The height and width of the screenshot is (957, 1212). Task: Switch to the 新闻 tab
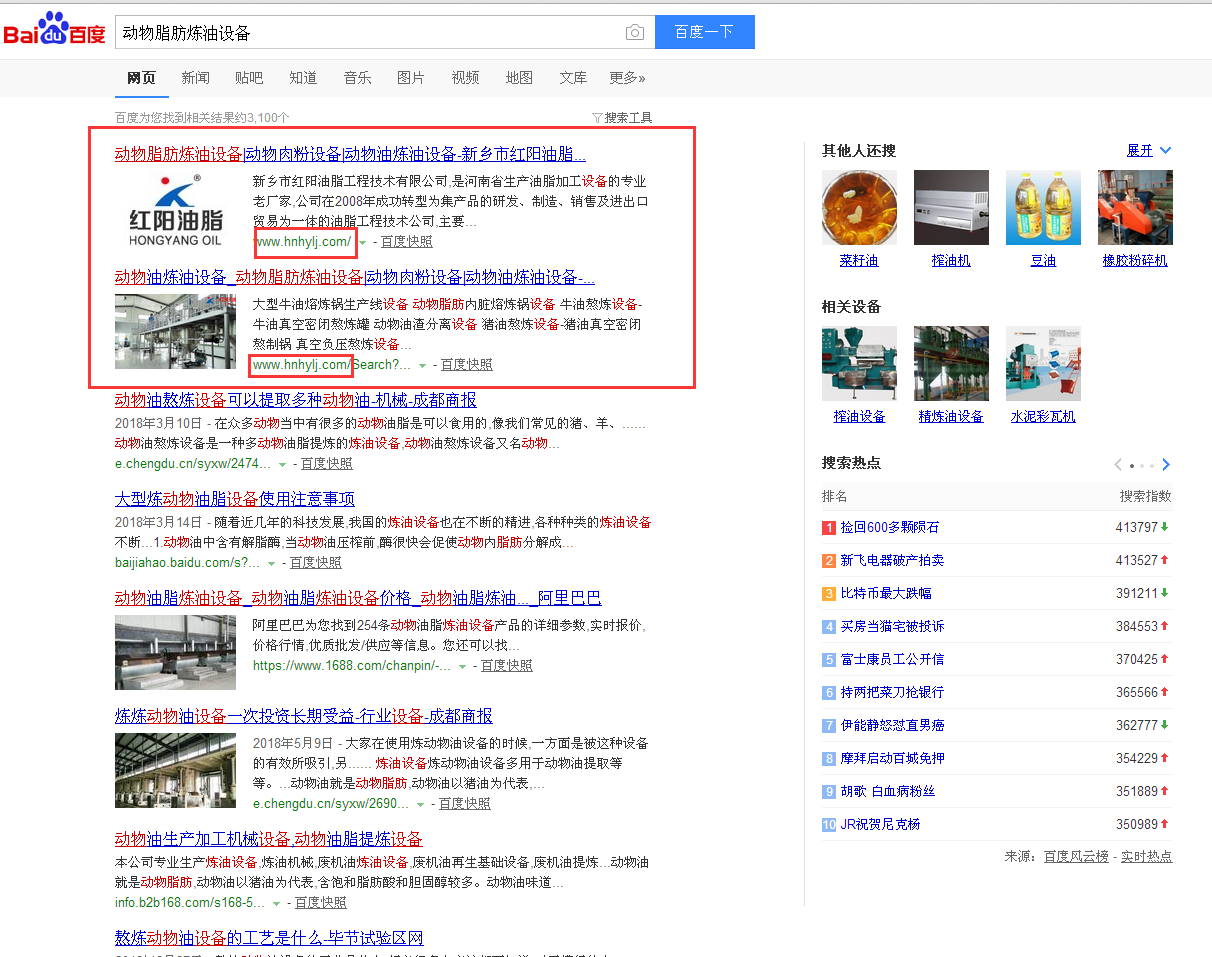point(196,78)
